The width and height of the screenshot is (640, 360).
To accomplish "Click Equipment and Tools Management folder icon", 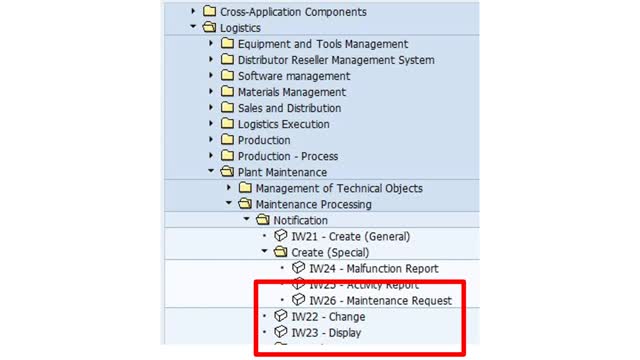I will tap(227, 43).
